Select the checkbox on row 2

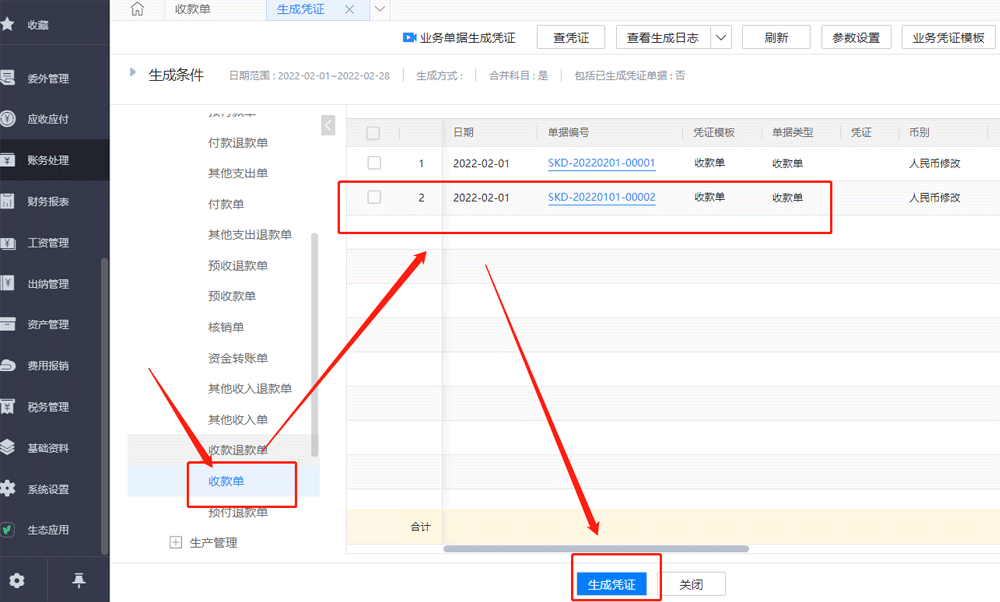click(376, 197)
